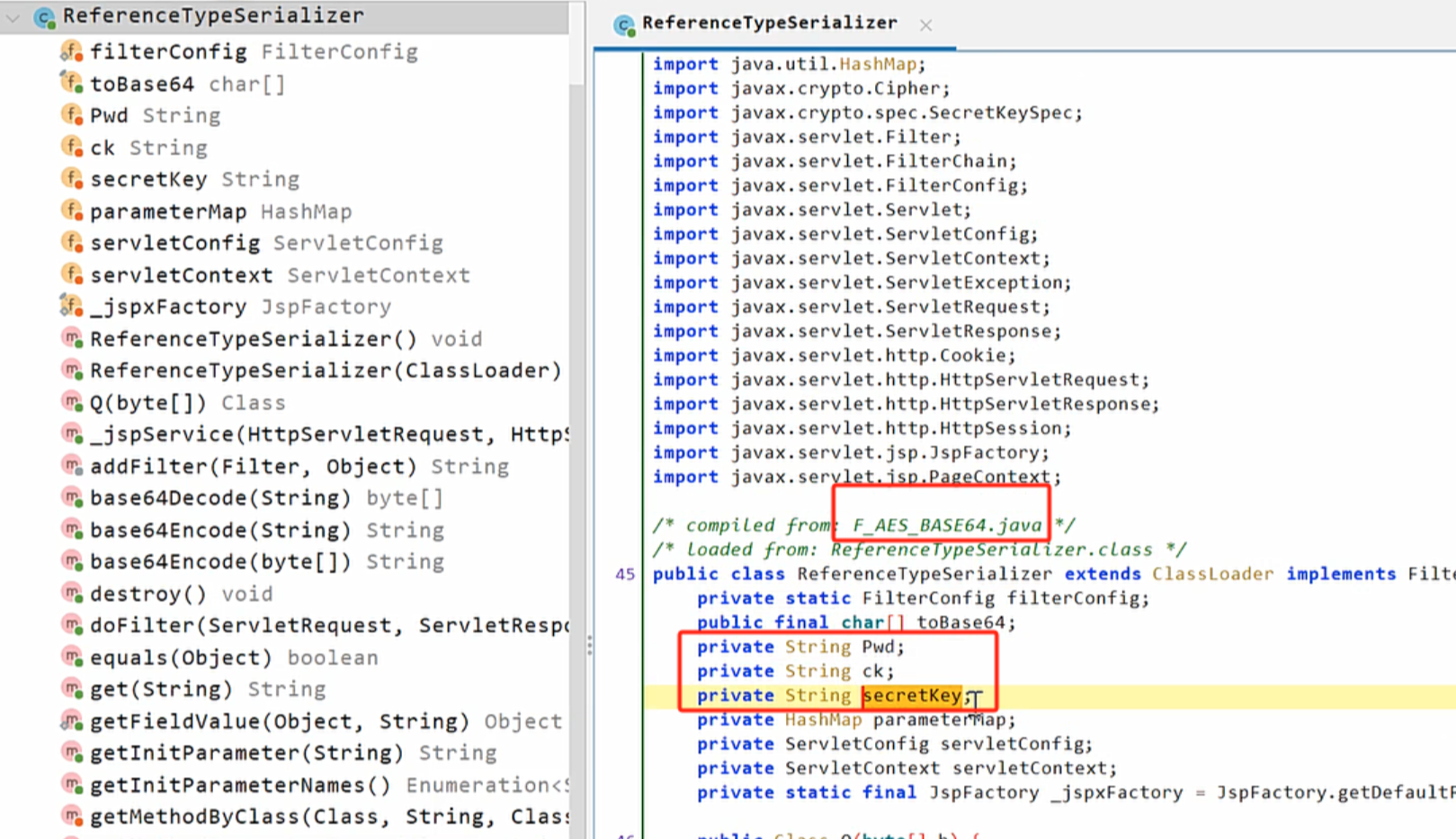The height and width of the screenshot is (839, 1456).
Task: Select the Q(byte[]) method icon
Action: click(72, 402)
